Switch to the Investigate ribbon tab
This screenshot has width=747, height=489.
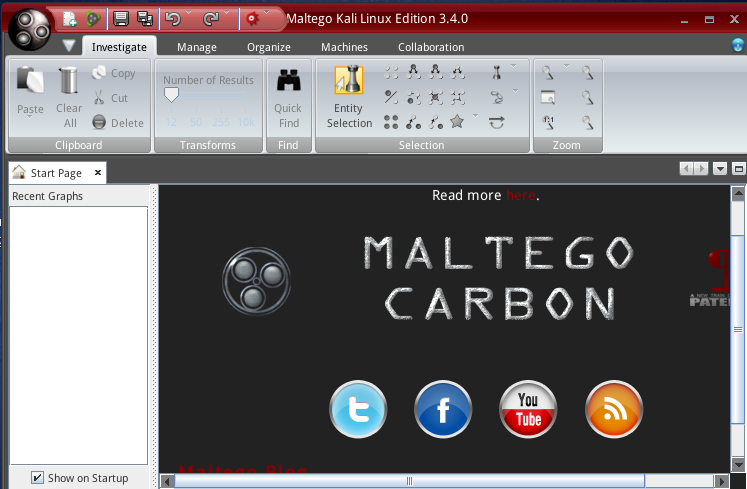(x=119, y=47)
